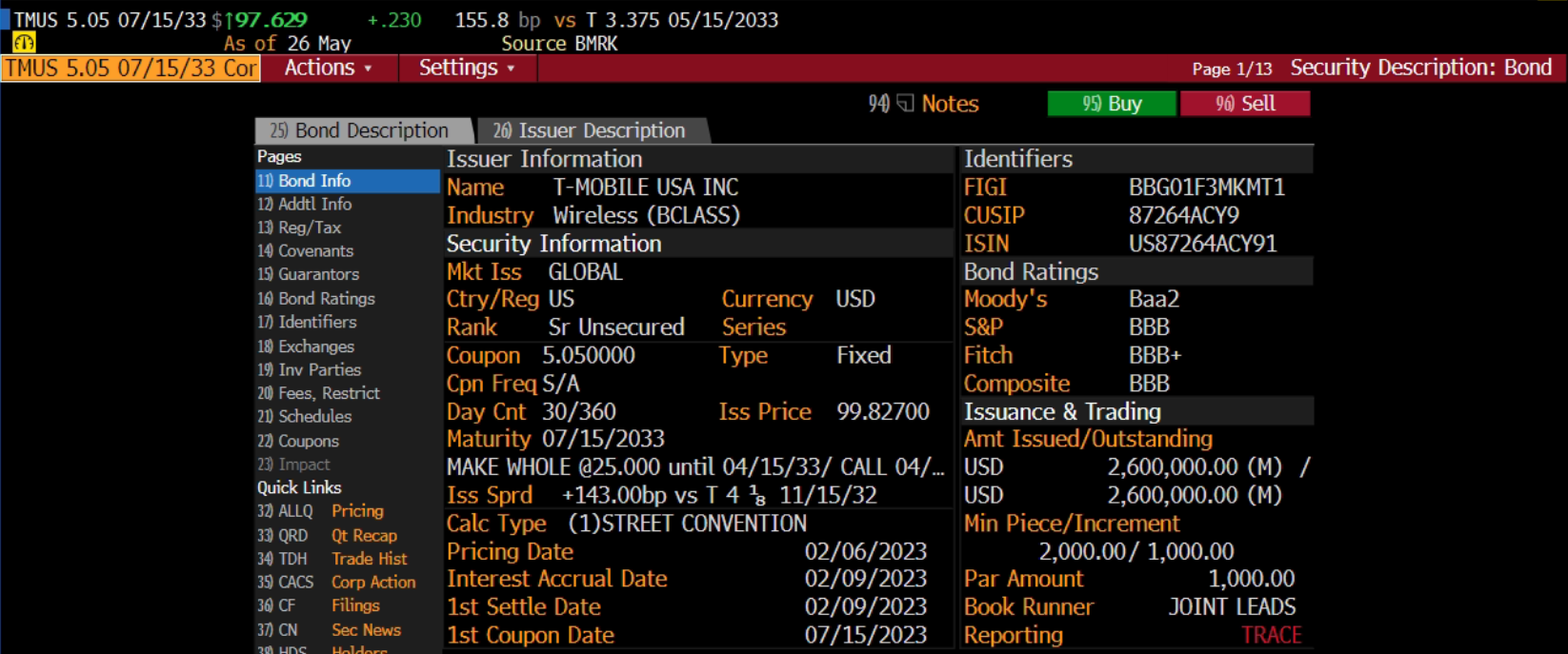Screen dimensions: 1568x654
Task: Click the Page 1/13 indicator
Action: point(1232,69)
